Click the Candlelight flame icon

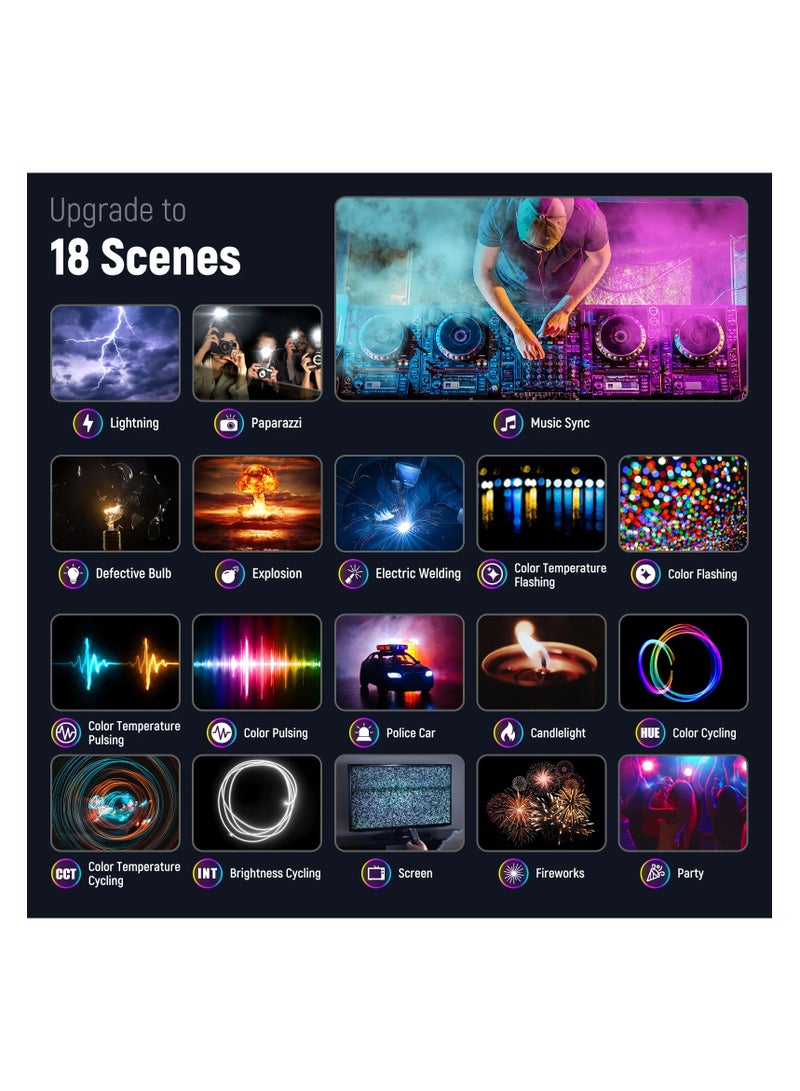click(509, 733)
